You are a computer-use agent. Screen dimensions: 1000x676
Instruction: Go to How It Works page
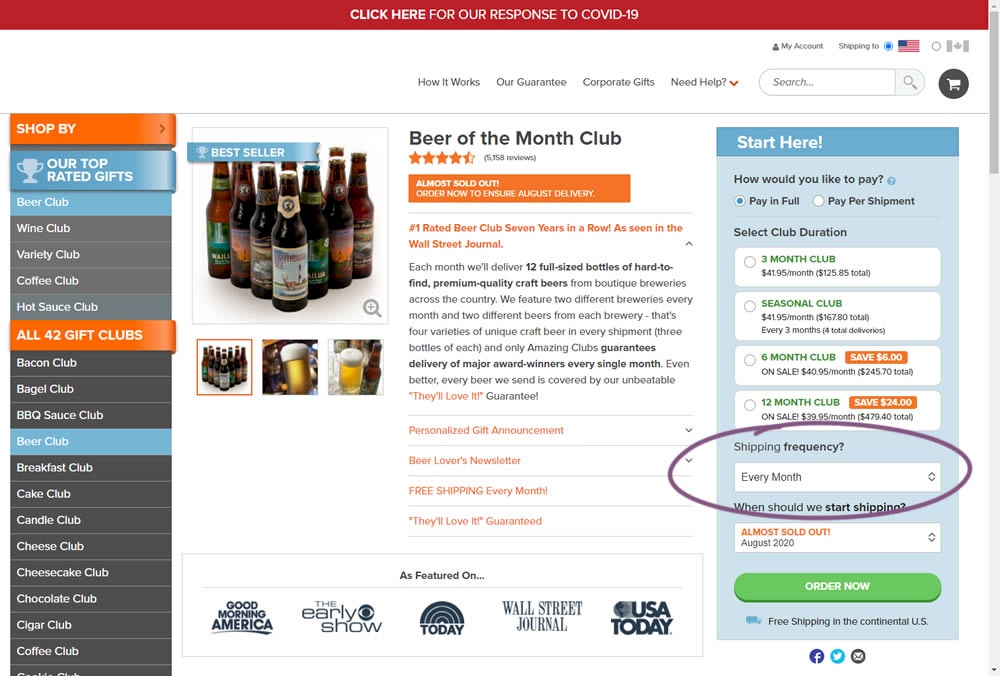448,82
